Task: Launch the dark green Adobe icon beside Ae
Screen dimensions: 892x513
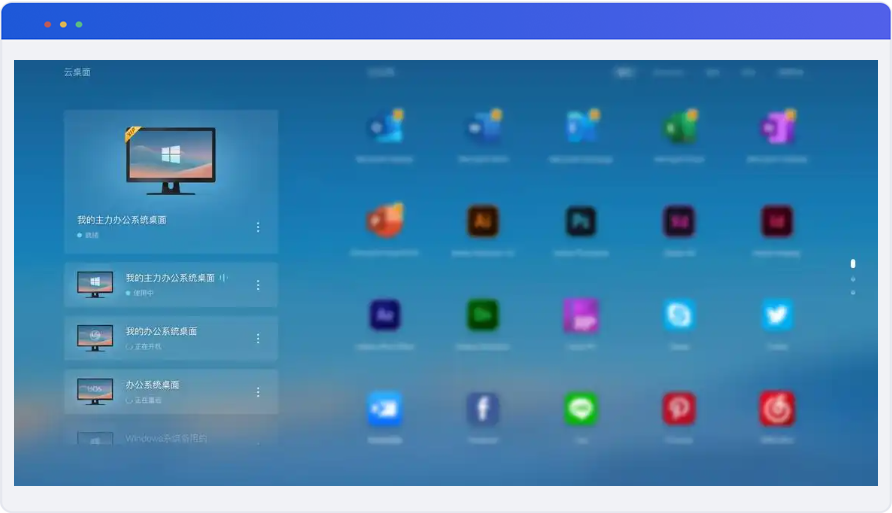Action: point(483,315)
